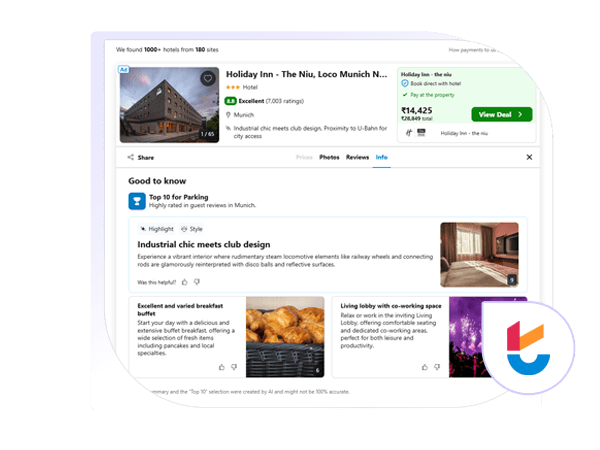Thumbs up Industrial chic highlight
The height and width of the screenshot is (450, 600).
point(185,282)
